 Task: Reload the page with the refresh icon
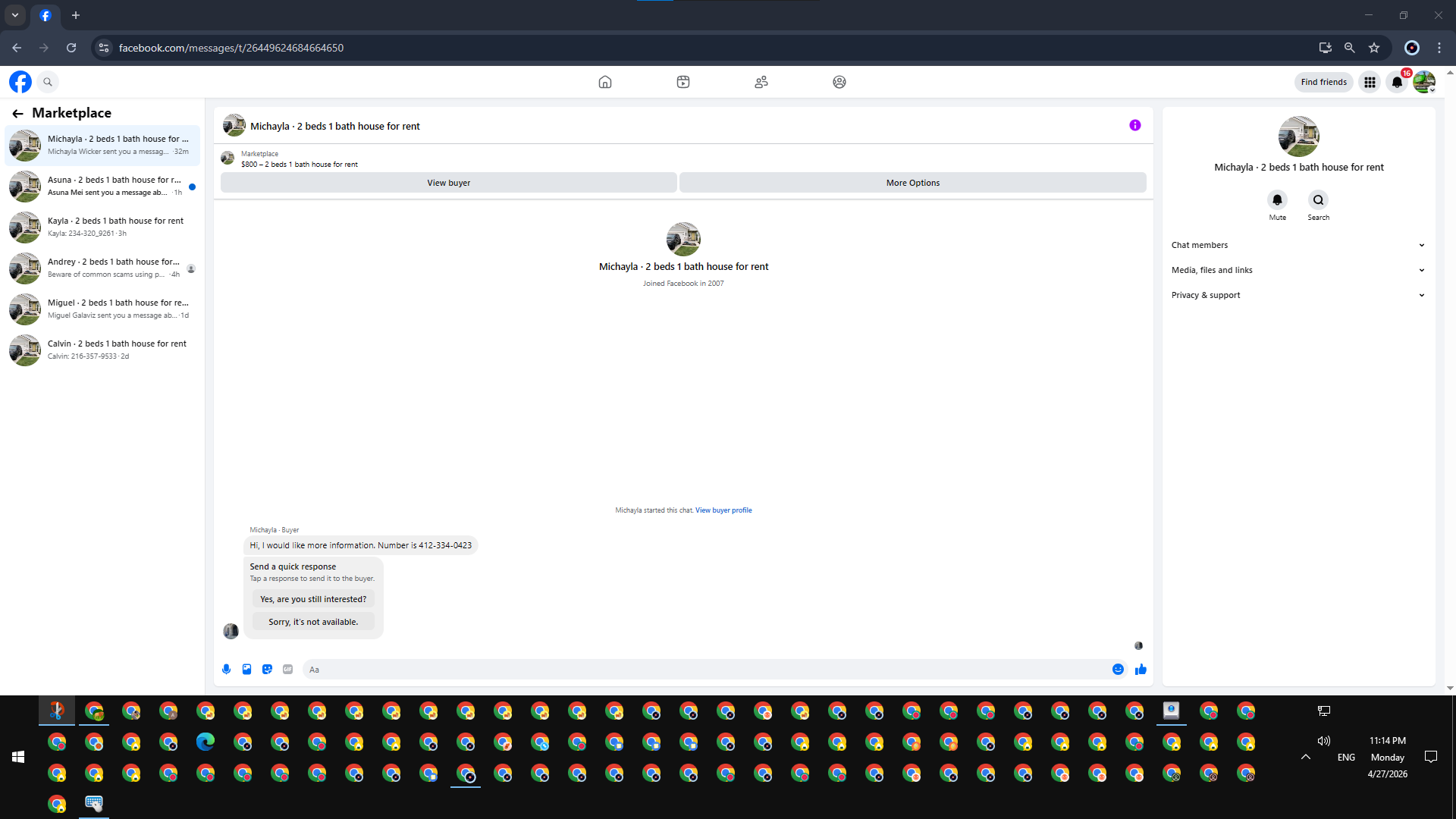[x=71, y=48]
